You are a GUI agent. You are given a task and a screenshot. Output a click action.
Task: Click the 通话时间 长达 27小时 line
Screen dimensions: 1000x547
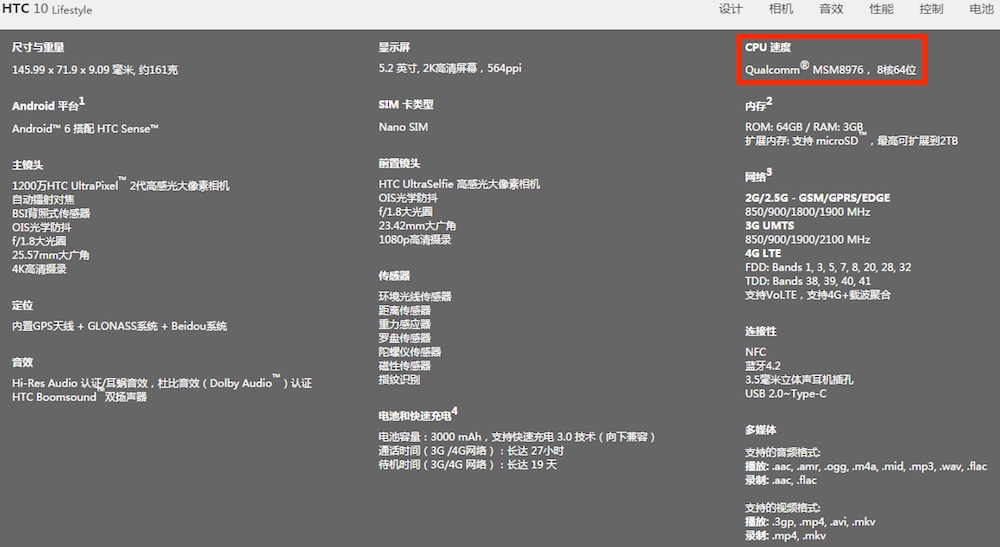[471, 451]
